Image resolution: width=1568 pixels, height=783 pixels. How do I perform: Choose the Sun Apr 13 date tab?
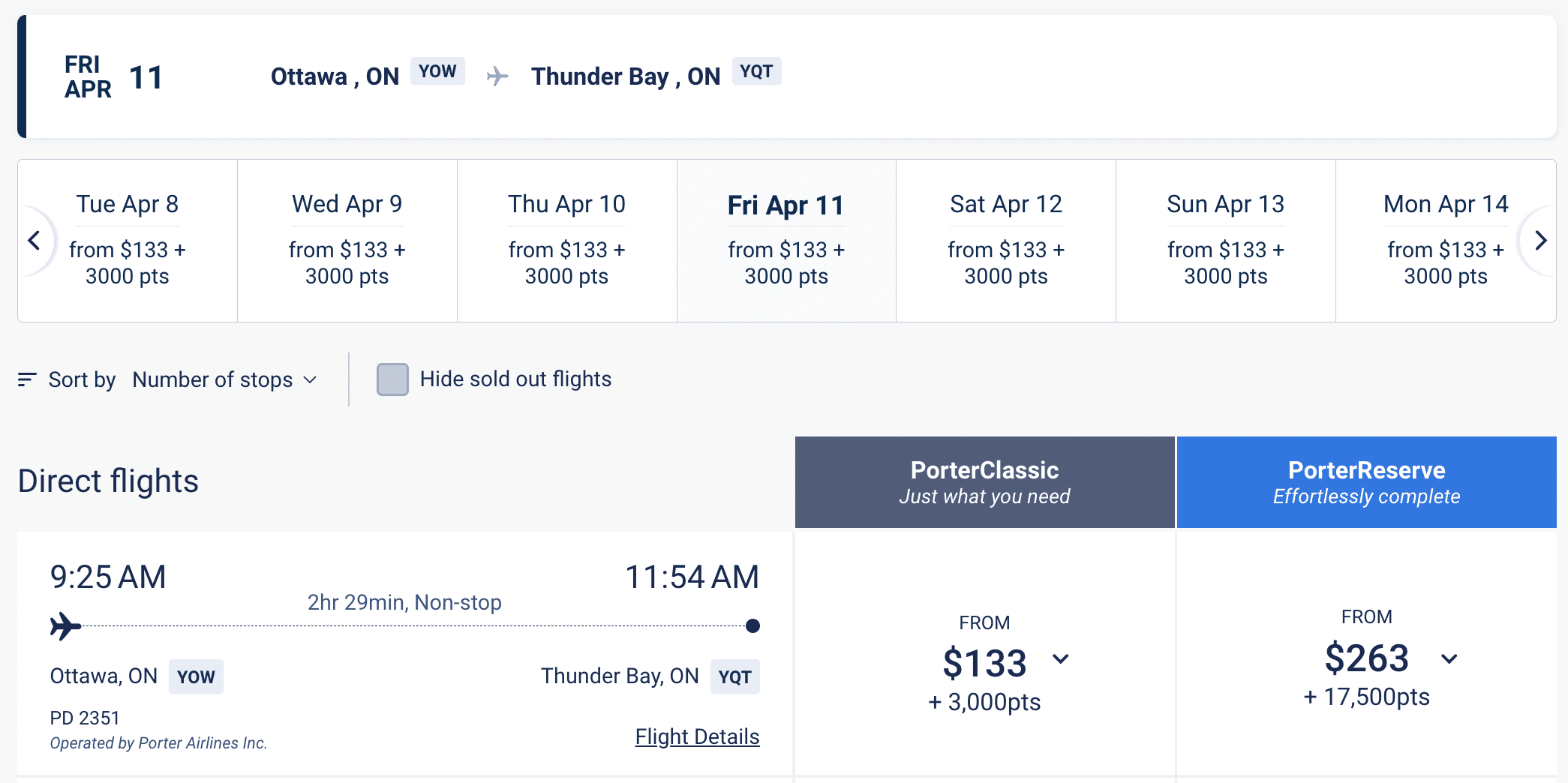1226,240
